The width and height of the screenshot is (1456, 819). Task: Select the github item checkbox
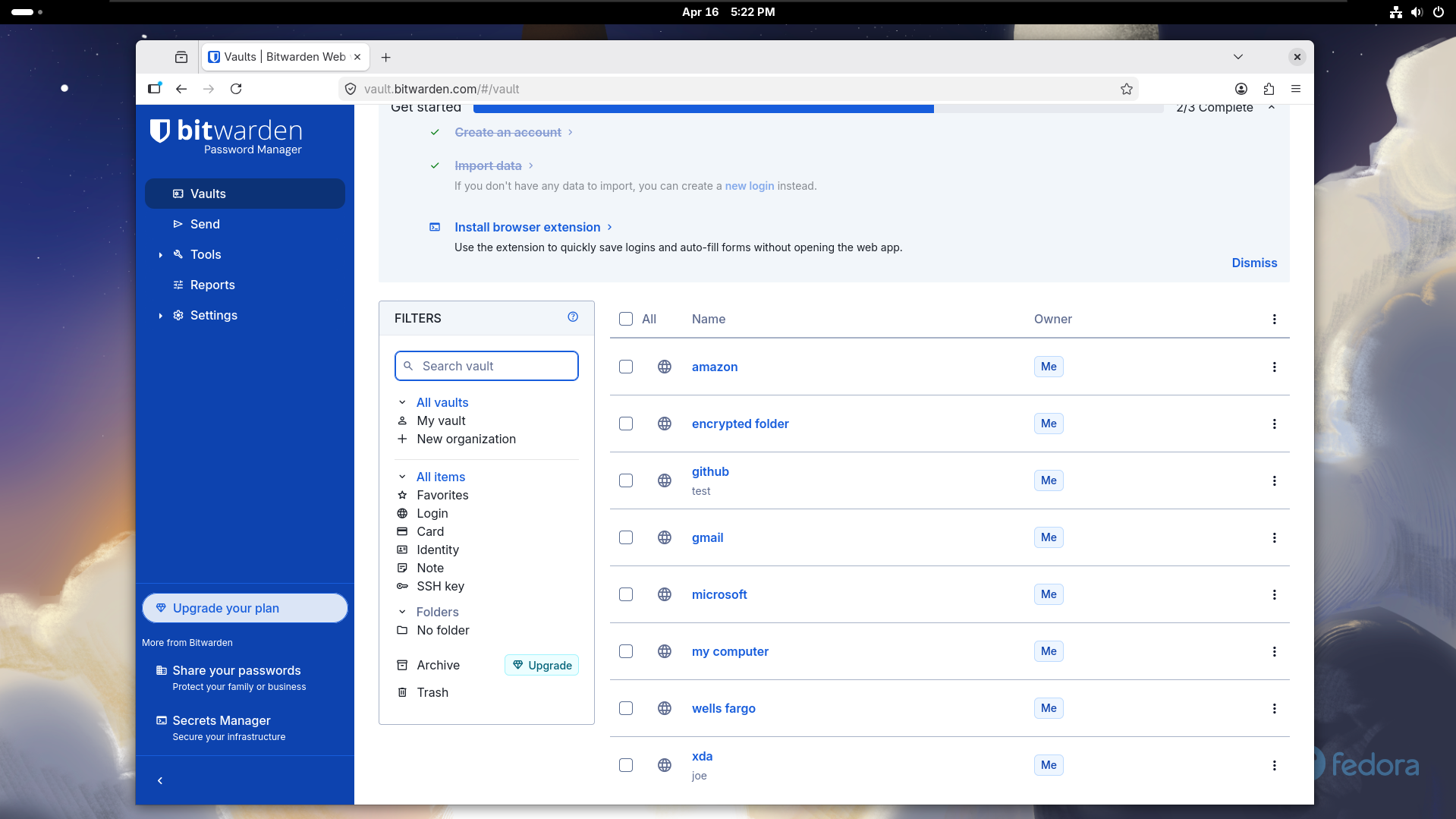pos(626,480)
